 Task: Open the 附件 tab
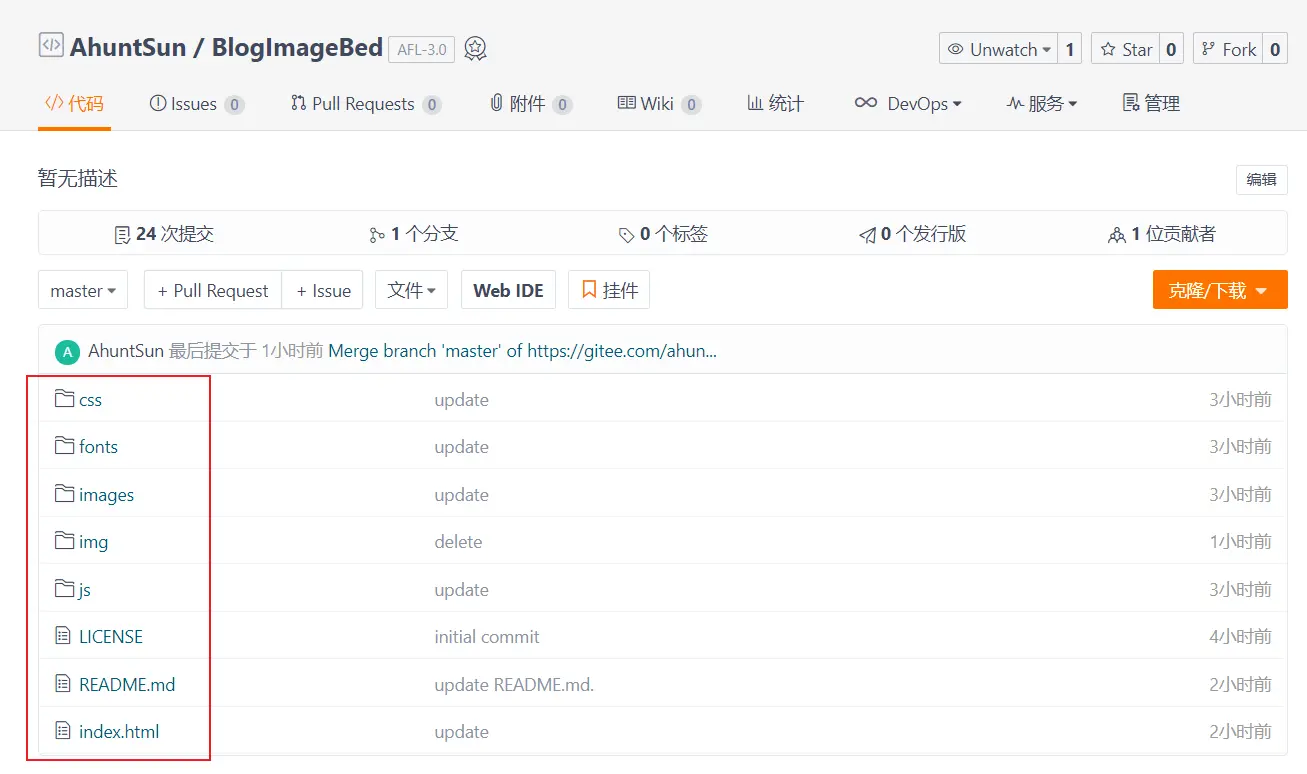(530, 104)
